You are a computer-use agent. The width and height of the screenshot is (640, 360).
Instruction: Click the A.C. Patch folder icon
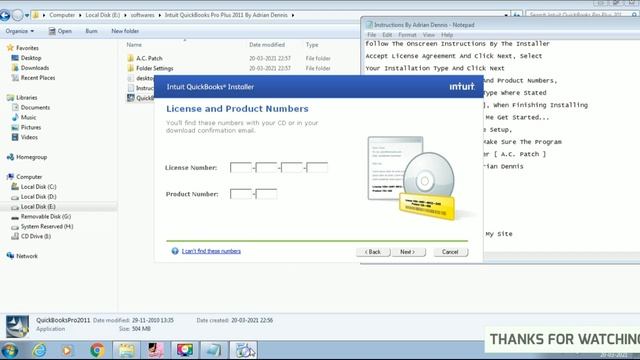click(x=131, y=58)
